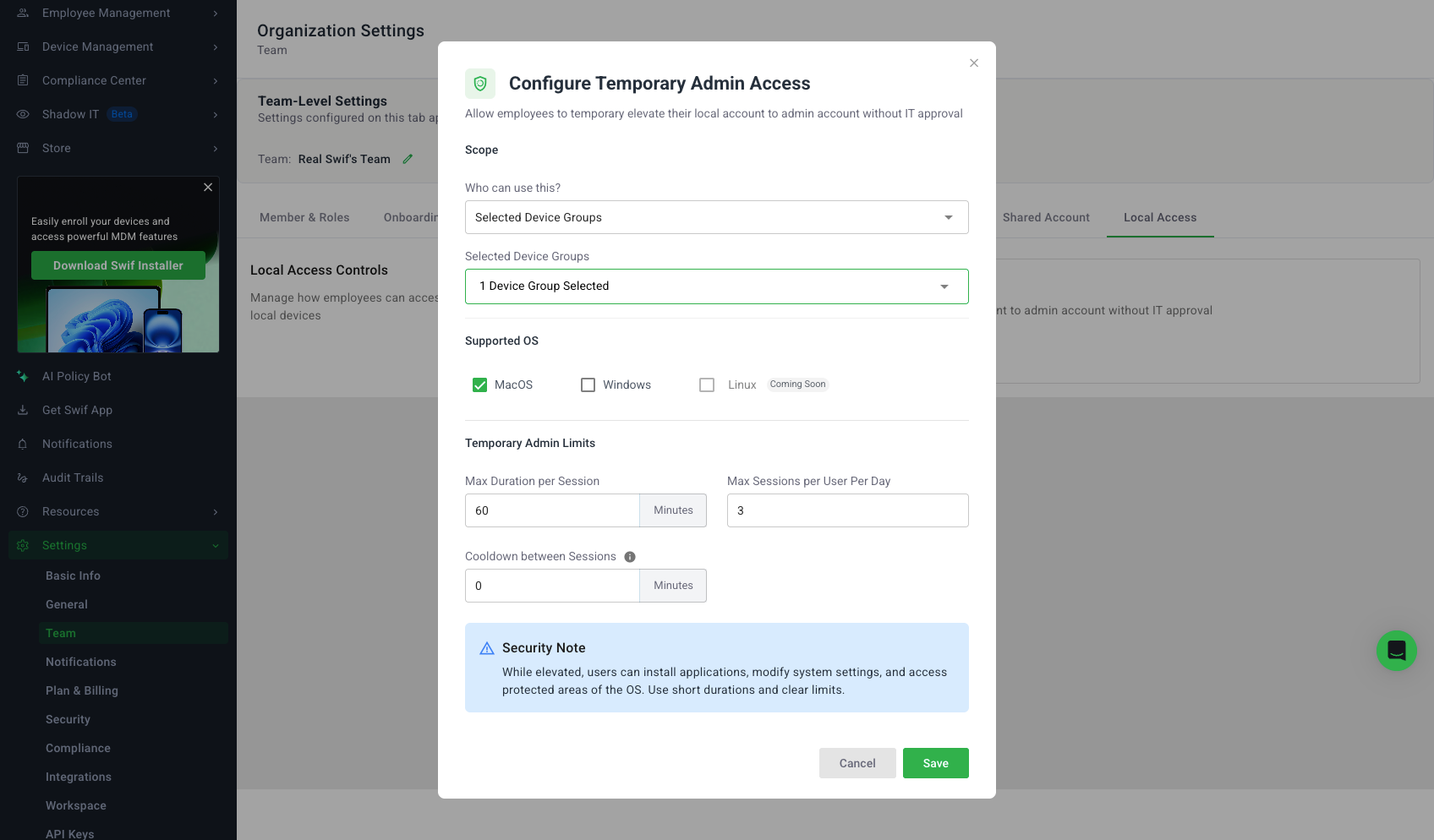Save the temporary admin access settings
This screenshot has width=1434, height=840.
click(x=935, y=763)
